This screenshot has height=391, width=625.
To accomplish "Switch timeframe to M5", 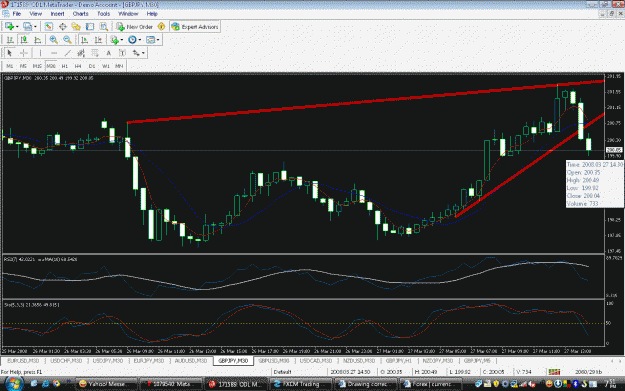I will pyautogui.click(x=23, y=66).
